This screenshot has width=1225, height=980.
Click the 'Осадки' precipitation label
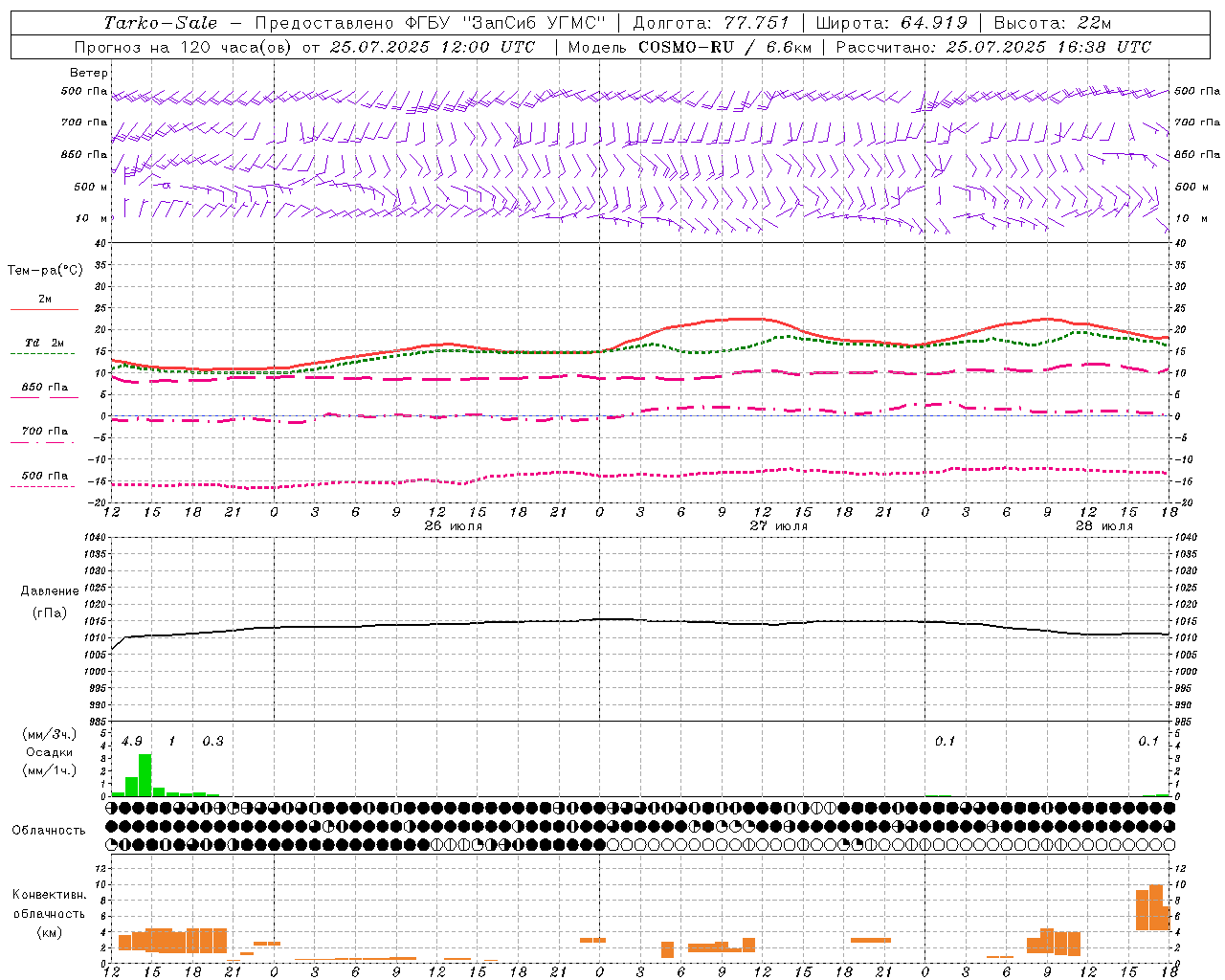(x=49, y=752)
